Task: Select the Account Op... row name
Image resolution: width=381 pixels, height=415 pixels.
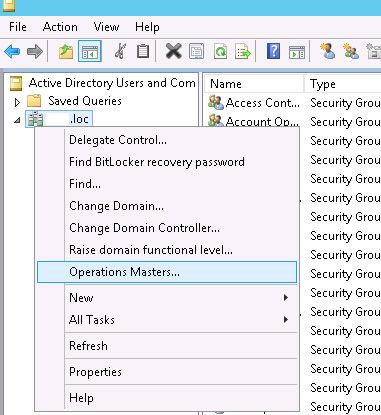Action: (x=262, y=121)
